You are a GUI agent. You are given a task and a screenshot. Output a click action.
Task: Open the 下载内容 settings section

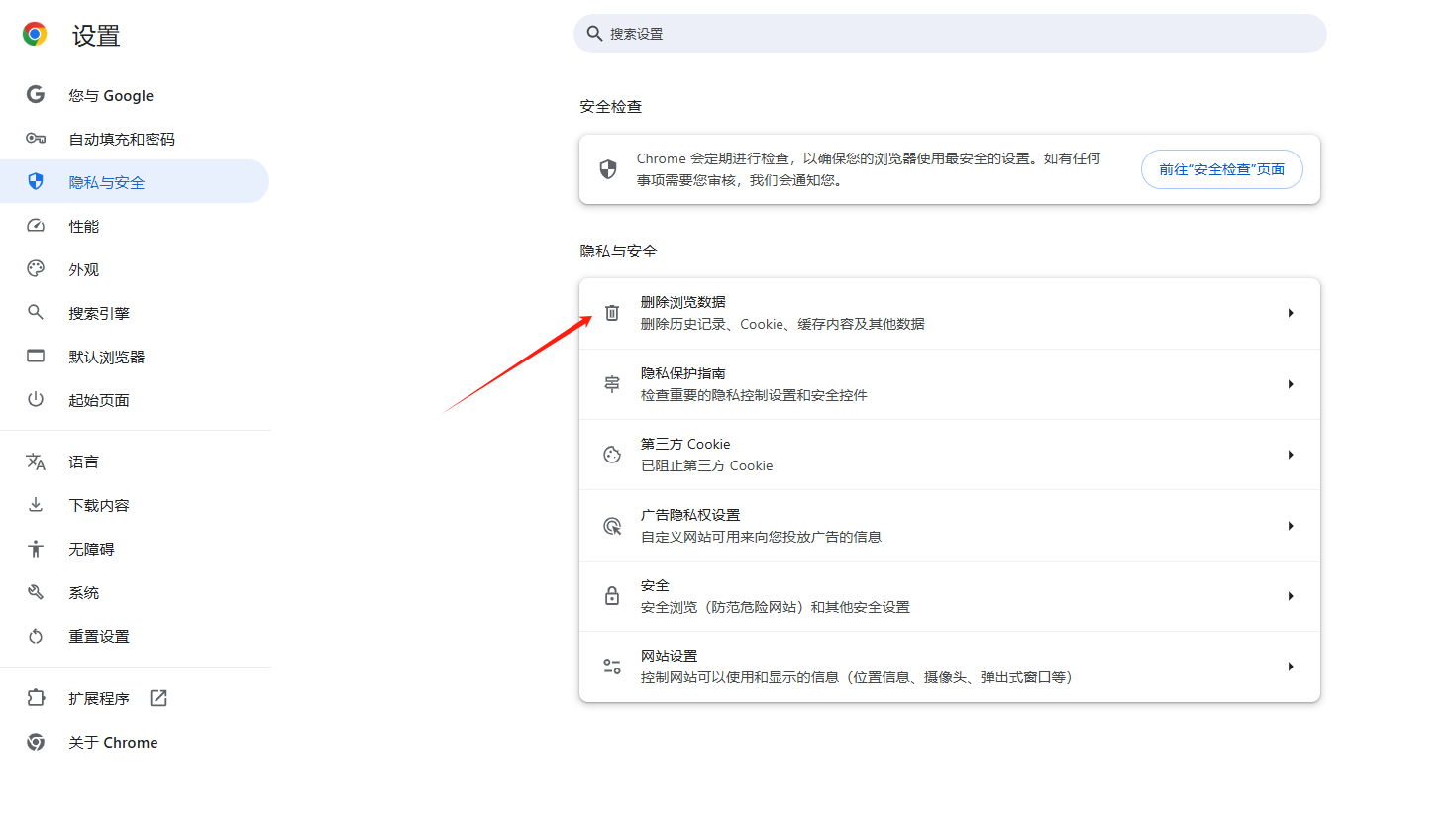point(135,505)
